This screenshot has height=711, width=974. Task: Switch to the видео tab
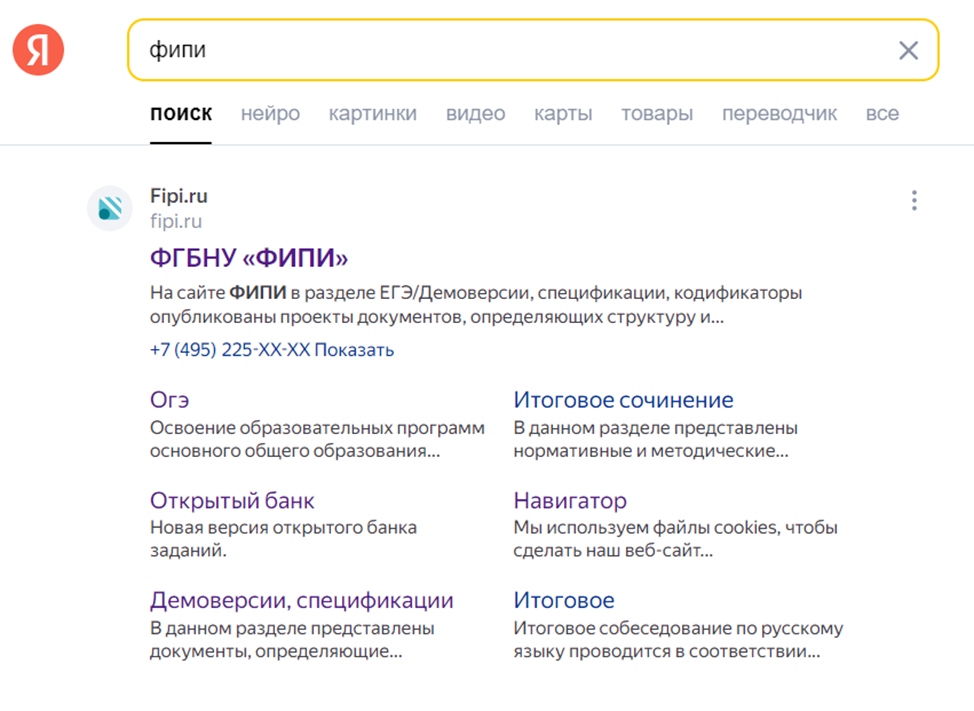475,114
